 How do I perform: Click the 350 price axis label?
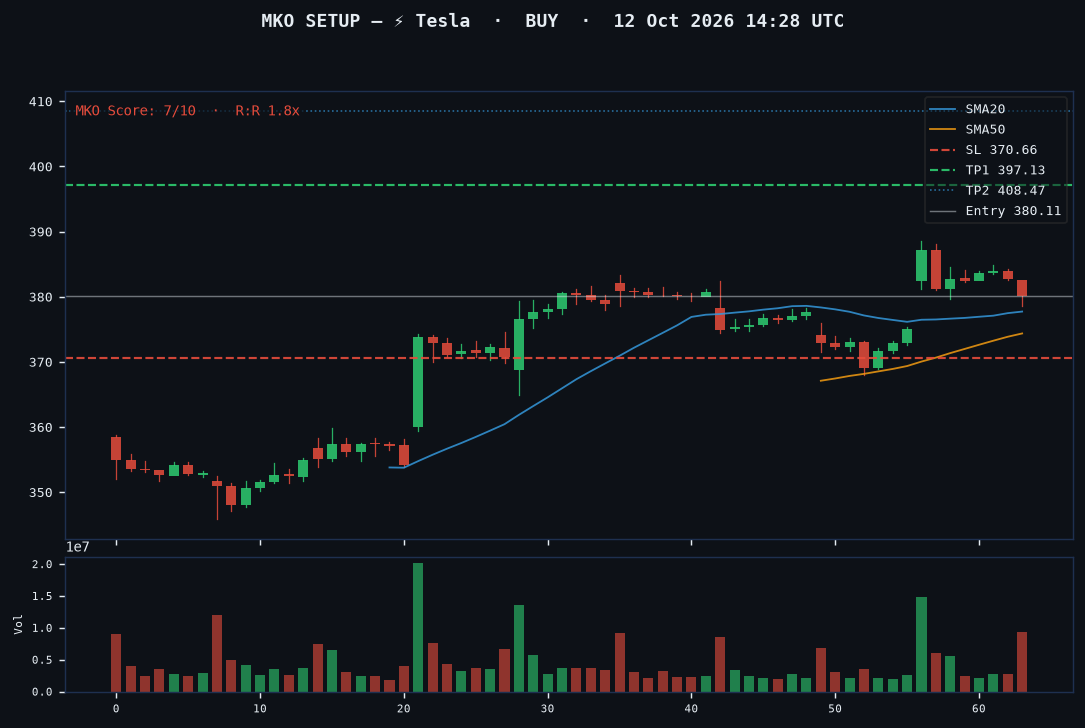coord(40,493)
